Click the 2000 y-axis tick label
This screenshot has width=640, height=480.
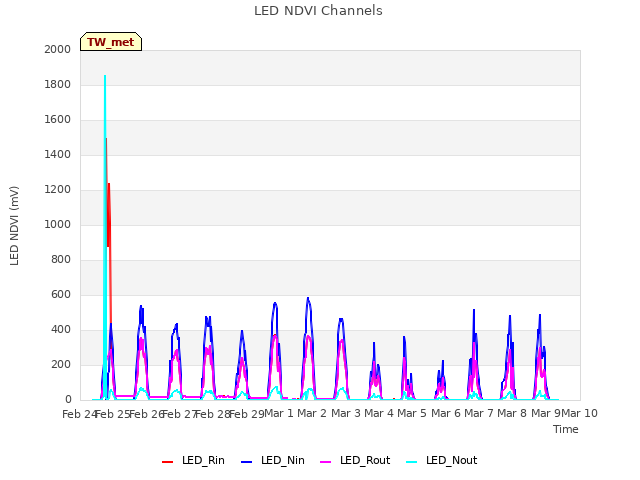point(58,49)
